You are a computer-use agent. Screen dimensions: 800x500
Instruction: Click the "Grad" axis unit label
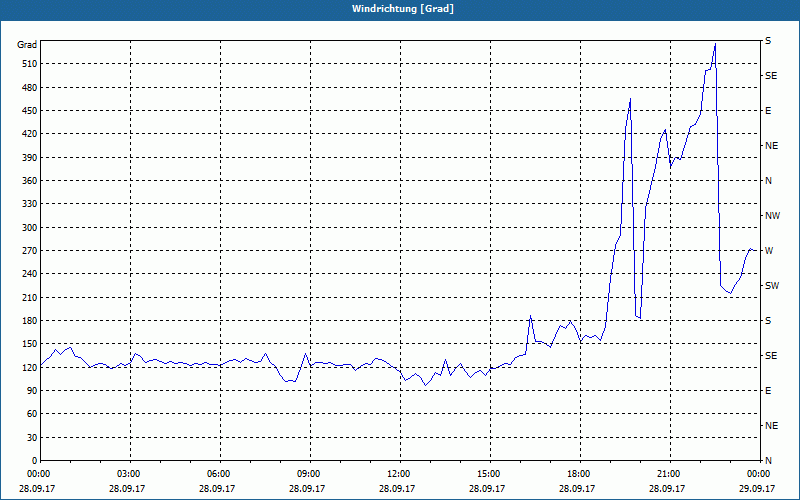(x=27, y=45)
